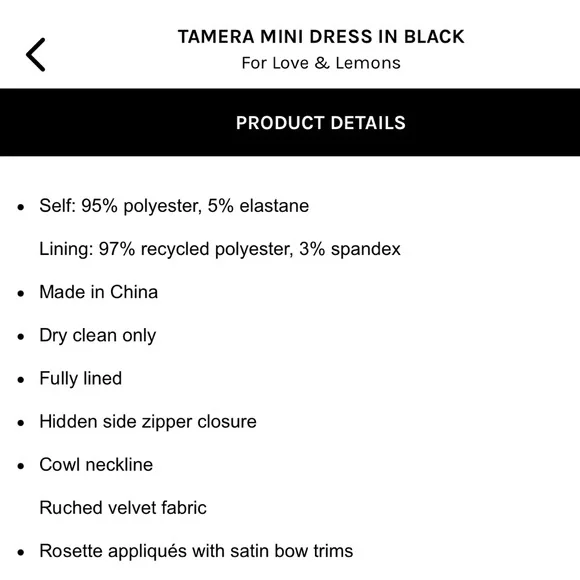Click the bullet beside Made in China
Screen dimensions: 580x580
[21, 294]
